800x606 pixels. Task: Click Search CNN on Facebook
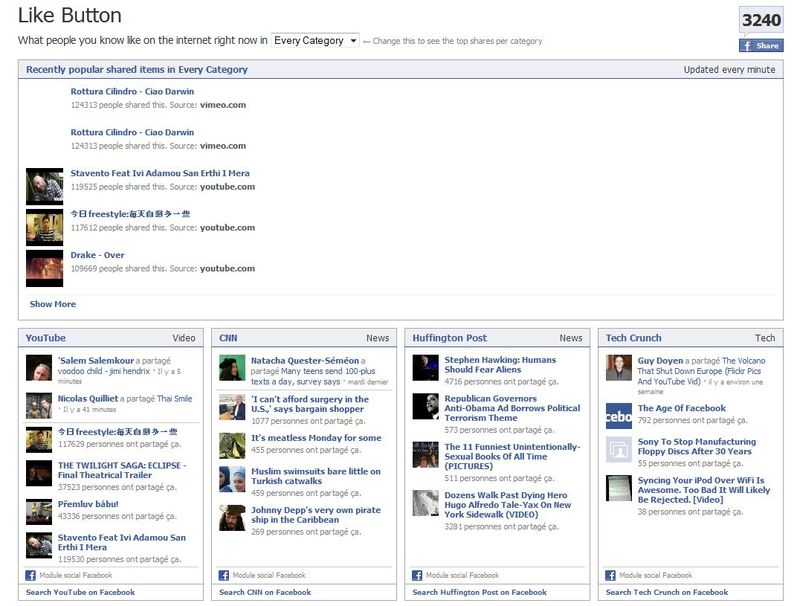[x=265, y=592]
